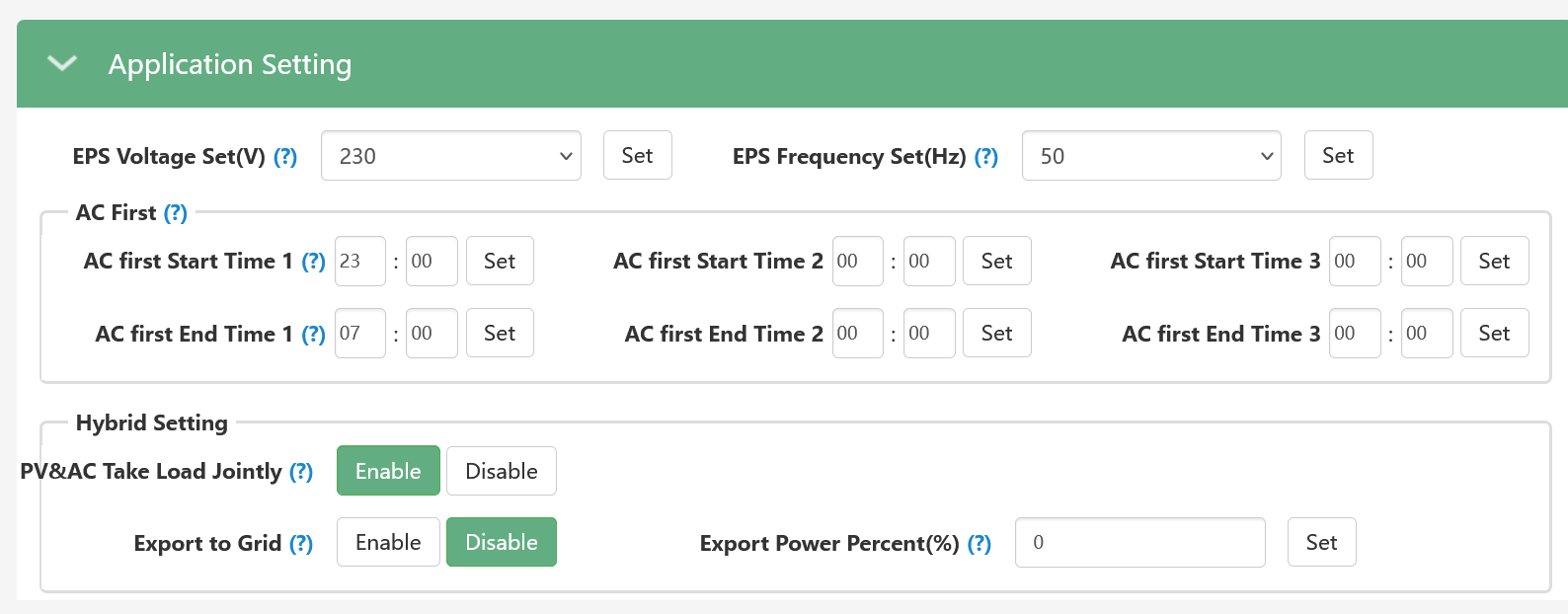1568x614 pixels.
Task: Disable PV&AC Take Load Jointly
Action: point(502,471)
